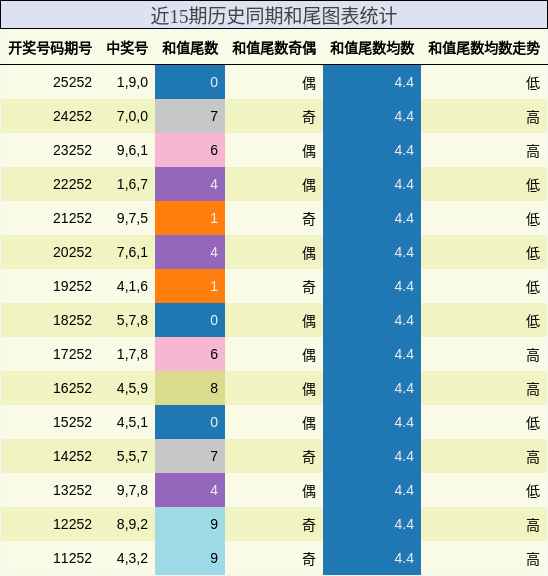The width and height of the screenshot is (548, 576).
Task: Click orange tail cell 1 in row 21252
Action: tap(190, 218)
